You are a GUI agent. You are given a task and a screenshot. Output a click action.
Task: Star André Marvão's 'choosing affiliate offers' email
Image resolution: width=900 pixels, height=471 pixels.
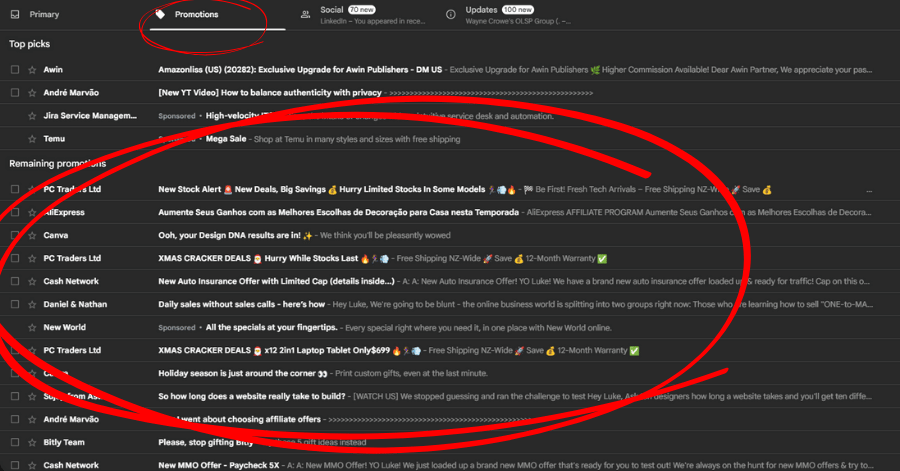(x=32, y=419)
